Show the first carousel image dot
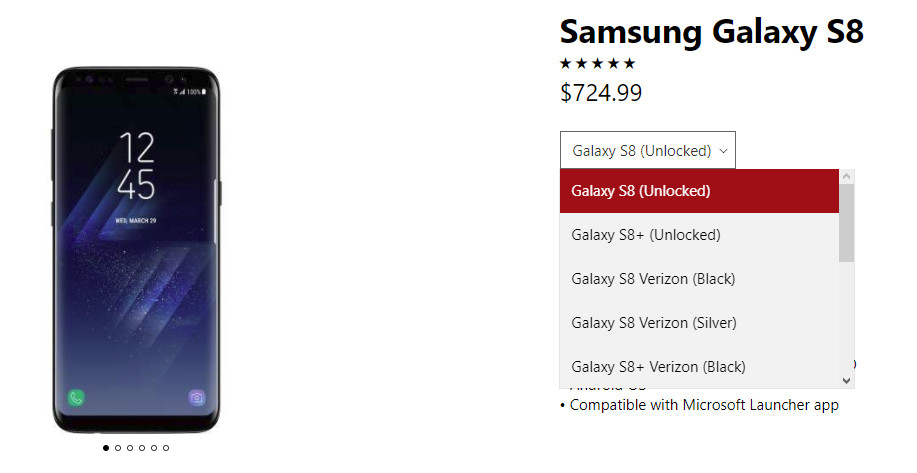Image resolution: width=917 pixels, height=473 pixels. point(106,448)
